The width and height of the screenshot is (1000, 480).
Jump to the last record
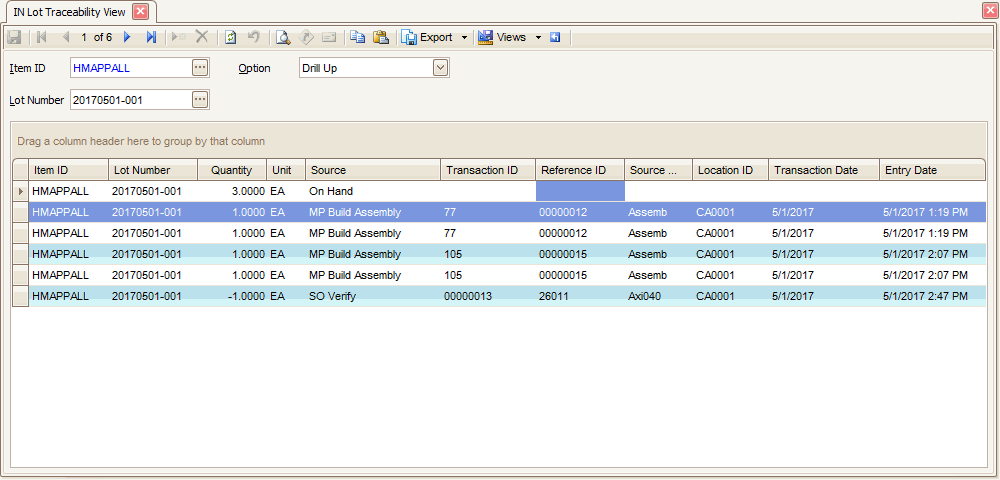[x=151, y=37]
